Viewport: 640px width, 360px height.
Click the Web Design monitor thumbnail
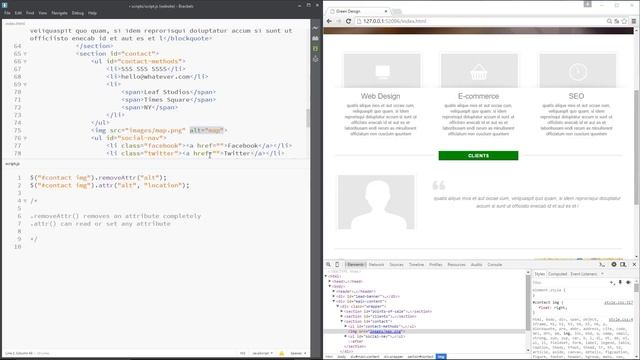point(382,71)
